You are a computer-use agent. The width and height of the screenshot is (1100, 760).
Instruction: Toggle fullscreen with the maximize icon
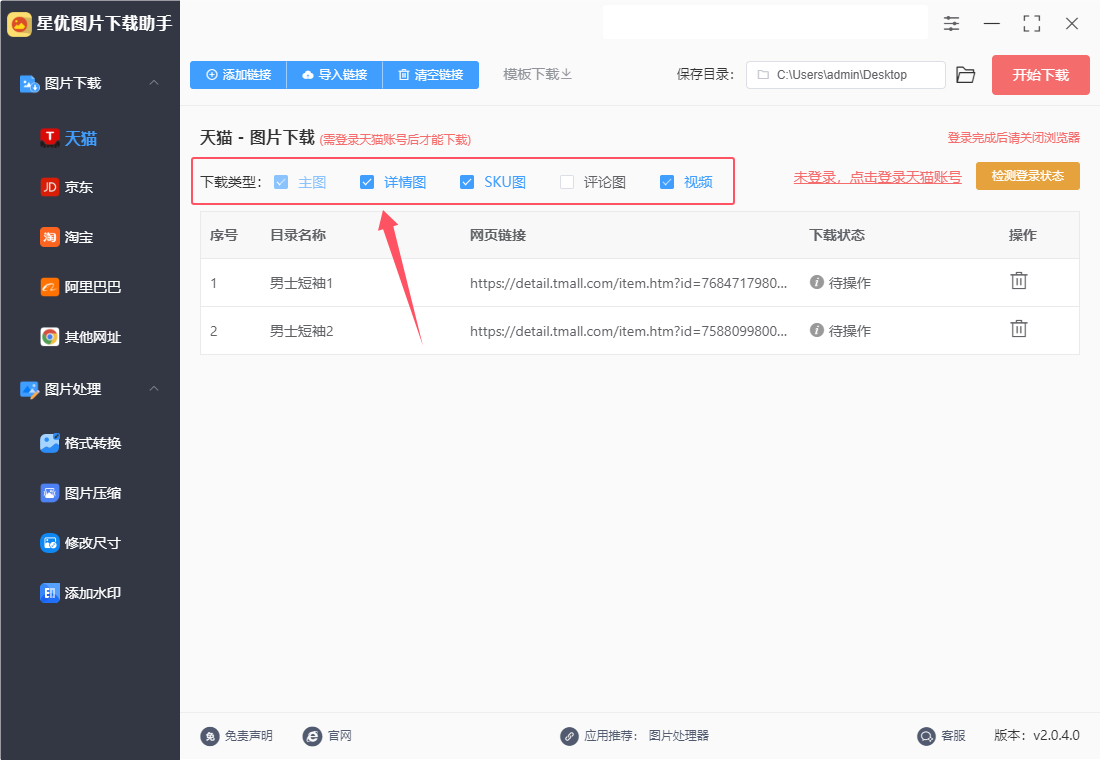click(1031, 24)
